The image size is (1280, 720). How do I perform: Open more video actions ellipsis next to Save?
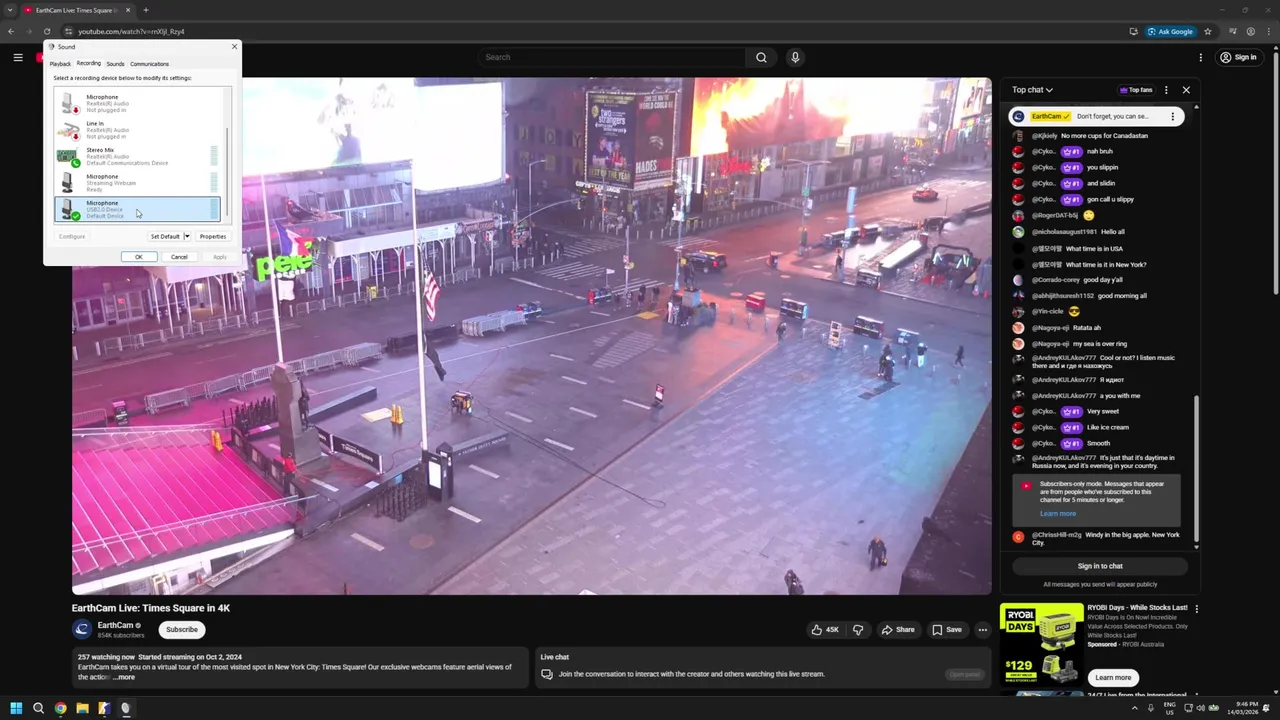point(983,630)
